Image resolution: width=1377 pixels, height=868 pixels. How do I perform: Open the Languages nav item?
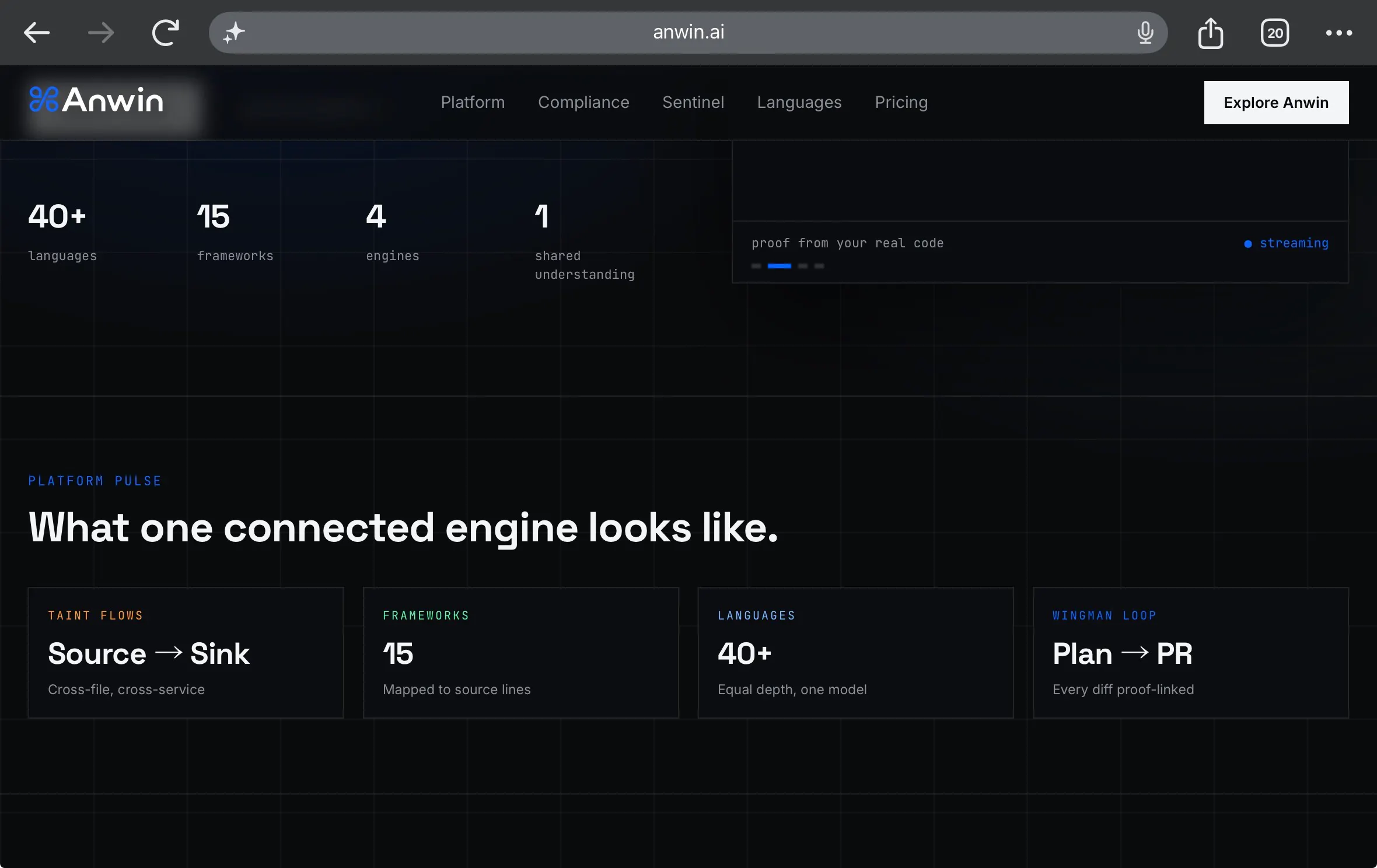click(799, 102)
